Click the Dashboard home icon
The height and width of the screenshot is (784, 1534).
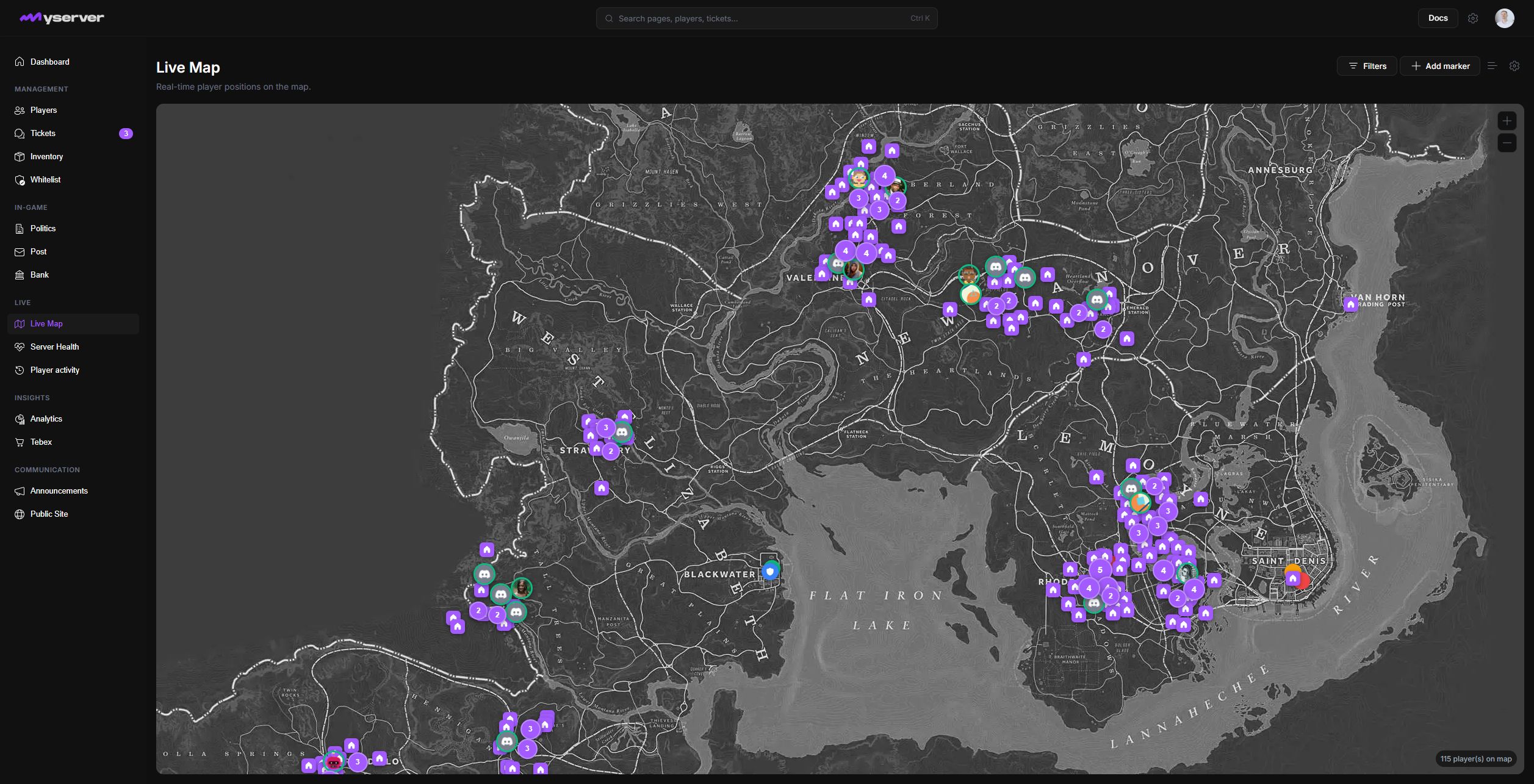click(x=20, y=62)
